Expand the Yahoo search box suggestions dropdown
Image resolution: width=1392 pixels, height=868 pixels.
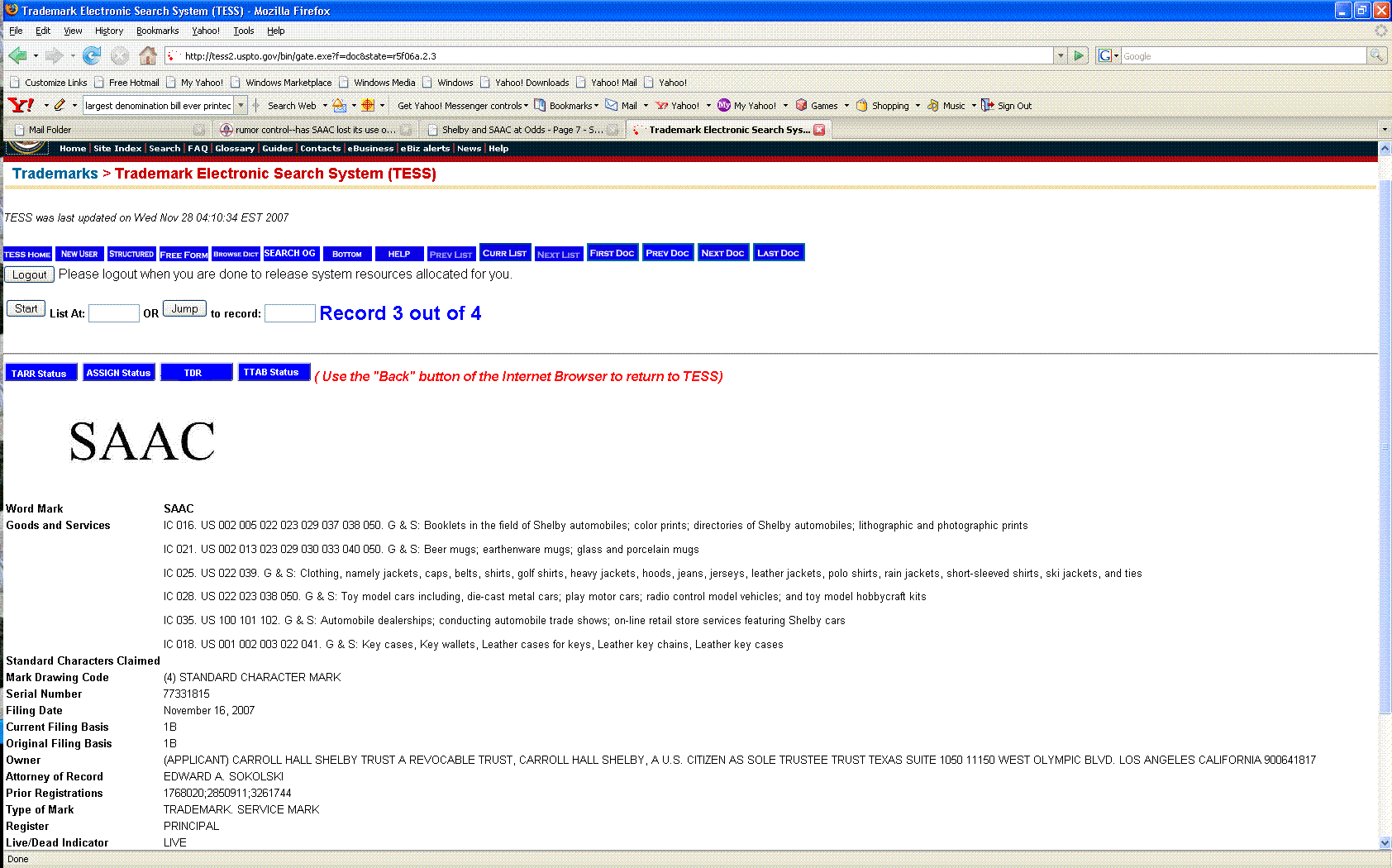[241, 105]
